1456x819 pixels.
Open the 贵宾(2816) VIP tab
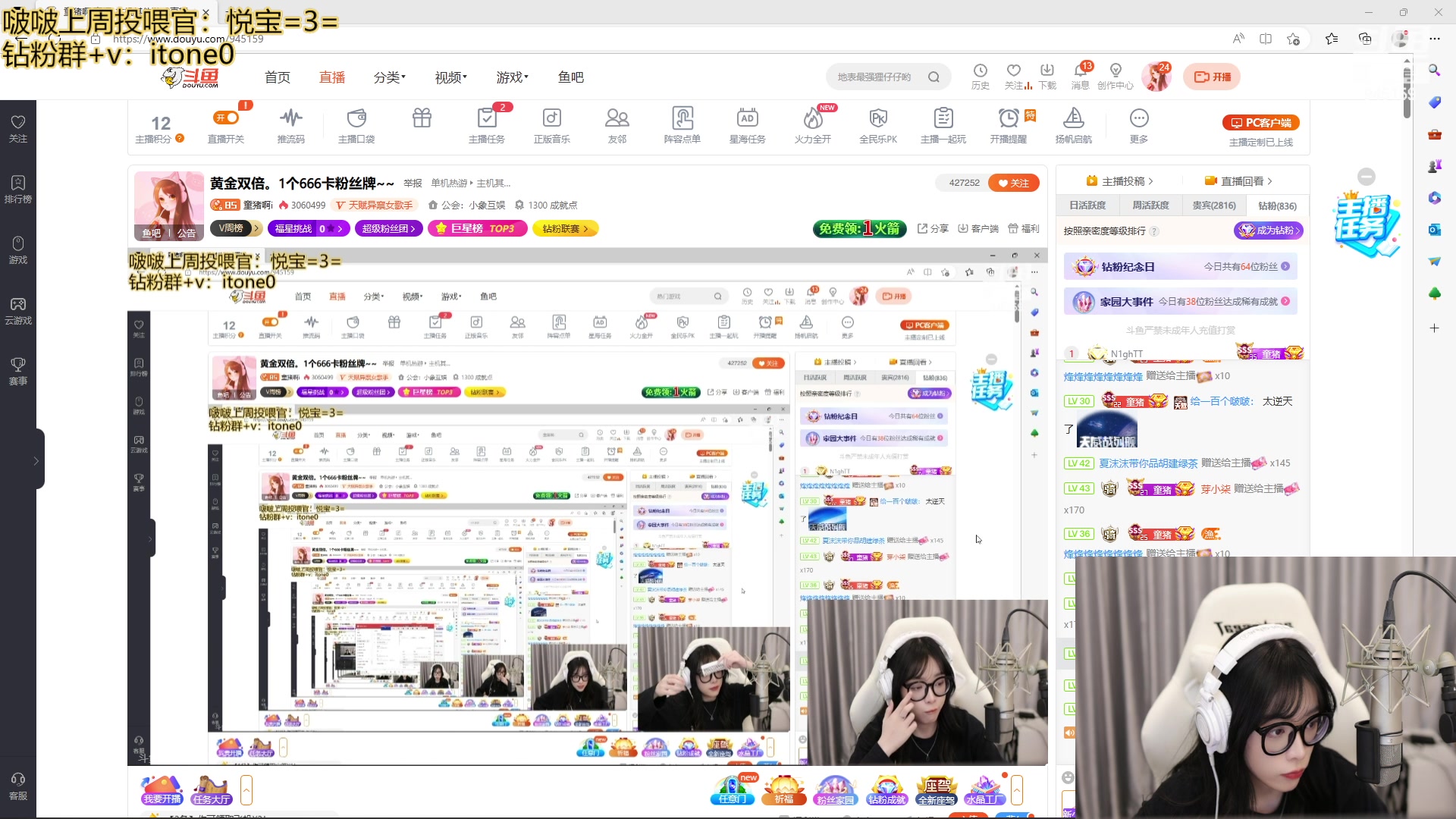1213,205
